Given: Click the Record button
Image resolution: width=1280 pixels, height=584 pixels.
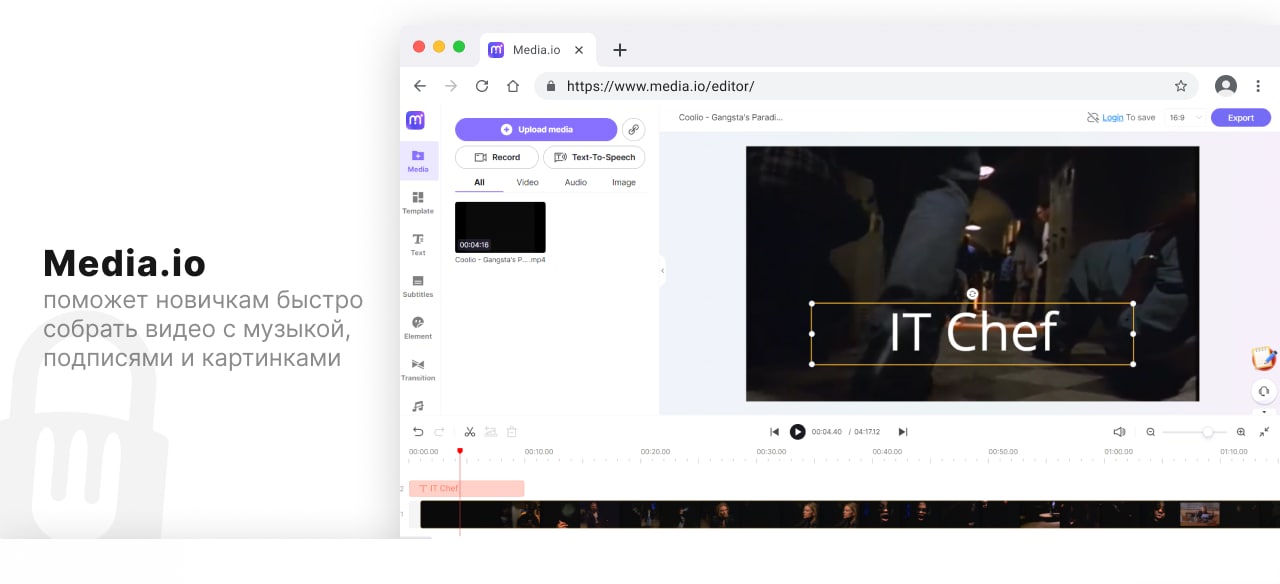Looking at the screenshot, I should click(x=497, y=157).
